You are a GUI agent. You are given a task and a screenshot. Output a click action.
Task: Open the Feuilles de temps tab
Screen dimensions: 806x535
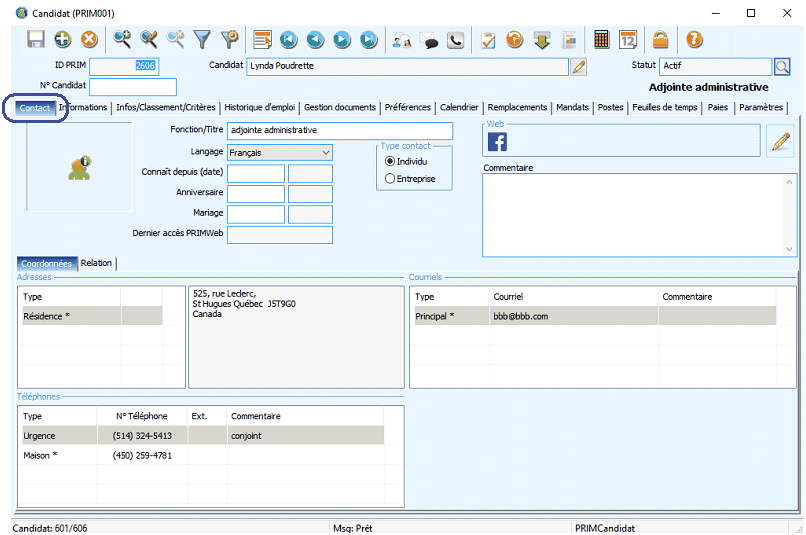(x=665, y=108)
